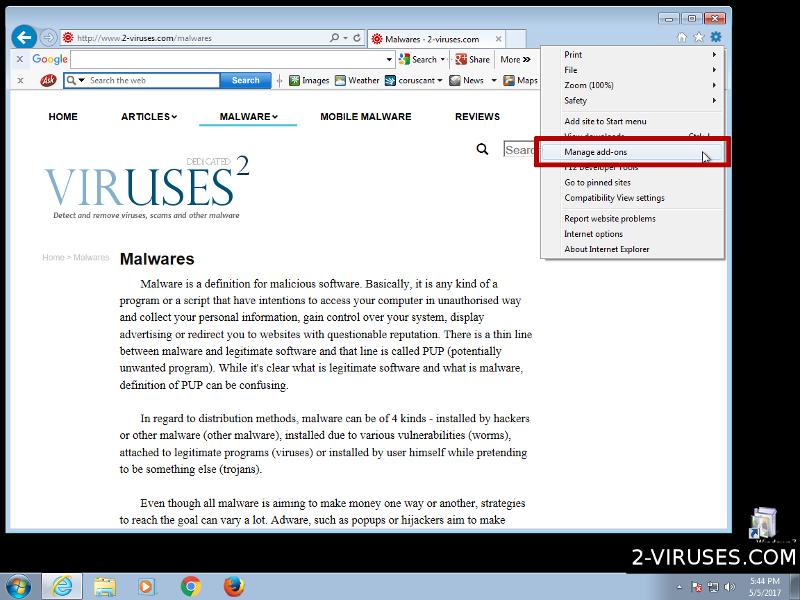Close the Malwares - 2-viruses.com tab
The height and width of the screenshot is (600, 800).
click(498, 39)
